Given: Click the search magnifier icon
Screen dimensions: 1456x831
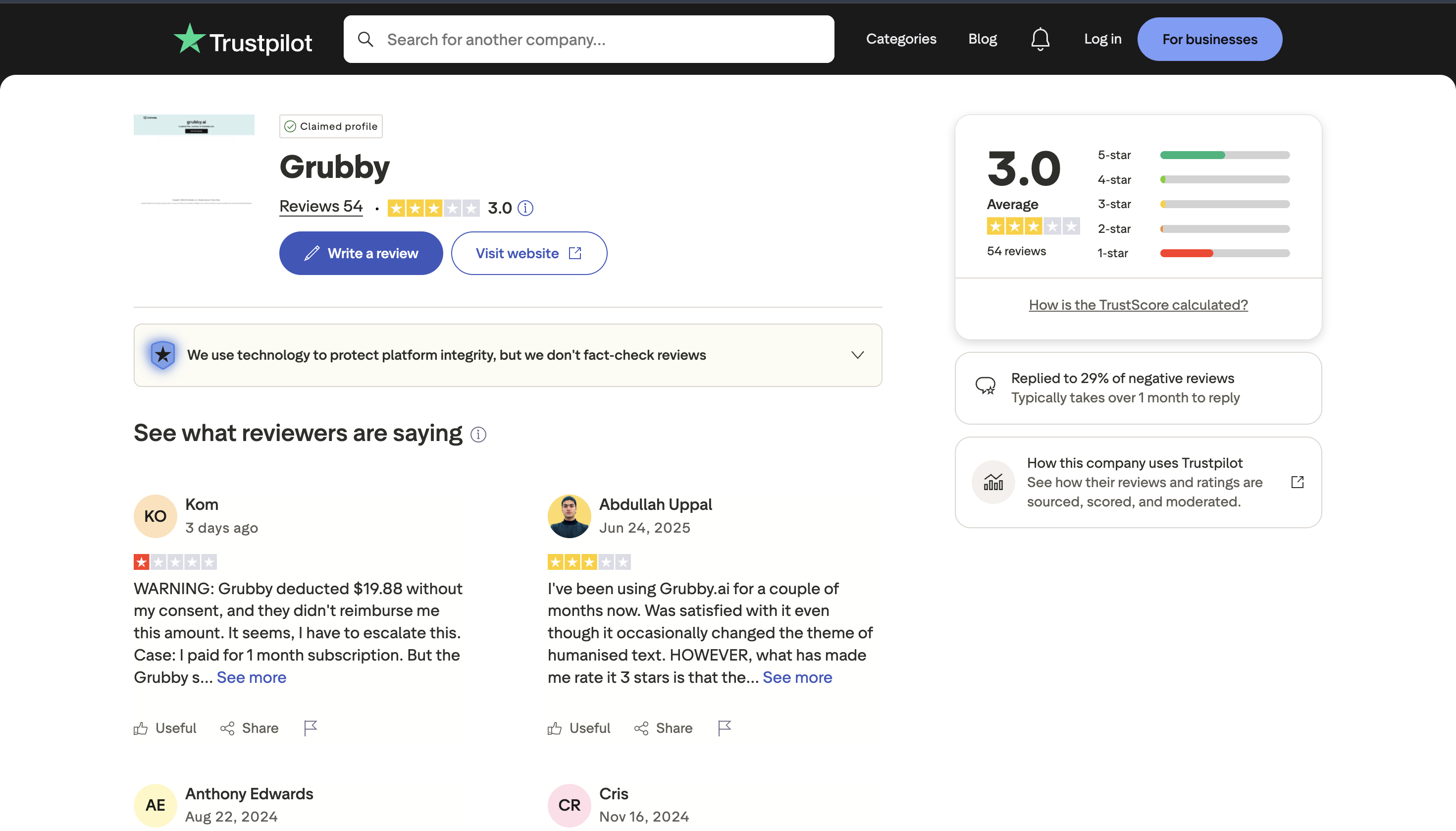Looking at the screenshot, I should click(366, 38).
